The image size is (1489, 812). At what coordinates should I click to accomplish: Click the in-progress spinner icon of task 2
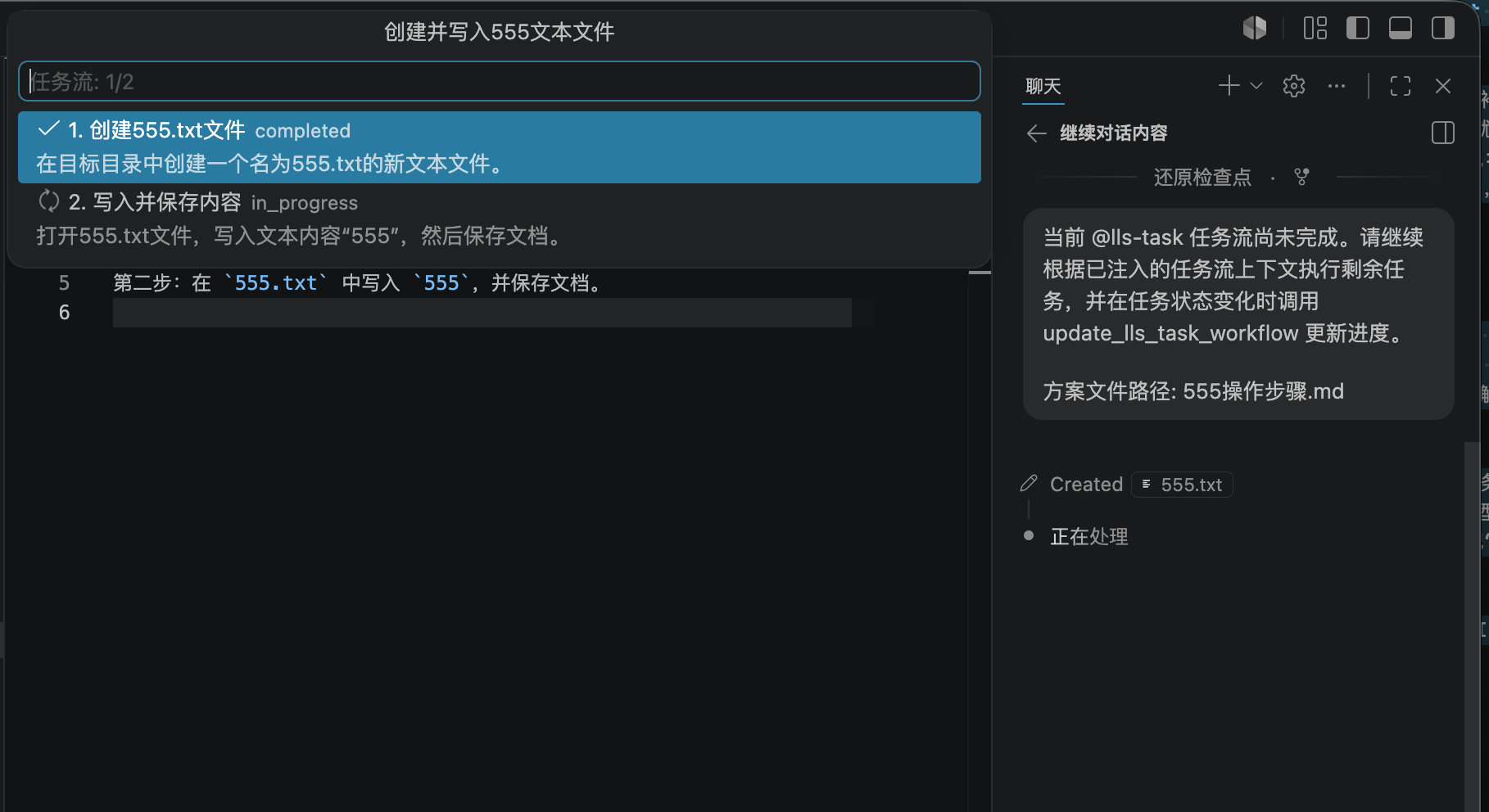(x=49, y=201)
